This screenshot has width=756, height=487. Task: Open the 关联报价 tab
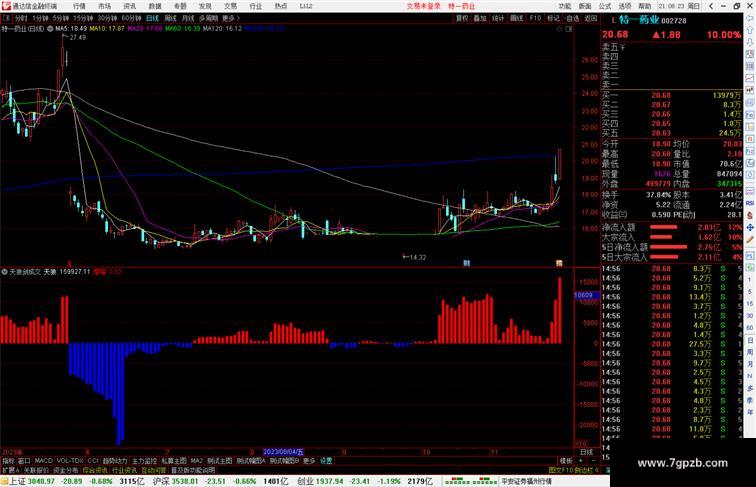click(x=37, y=470)
